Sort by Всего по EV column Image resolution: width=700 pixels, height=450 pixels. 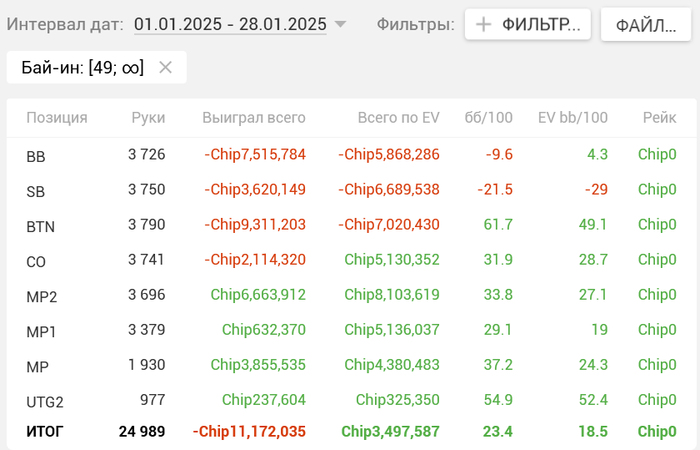pos(398,118)
